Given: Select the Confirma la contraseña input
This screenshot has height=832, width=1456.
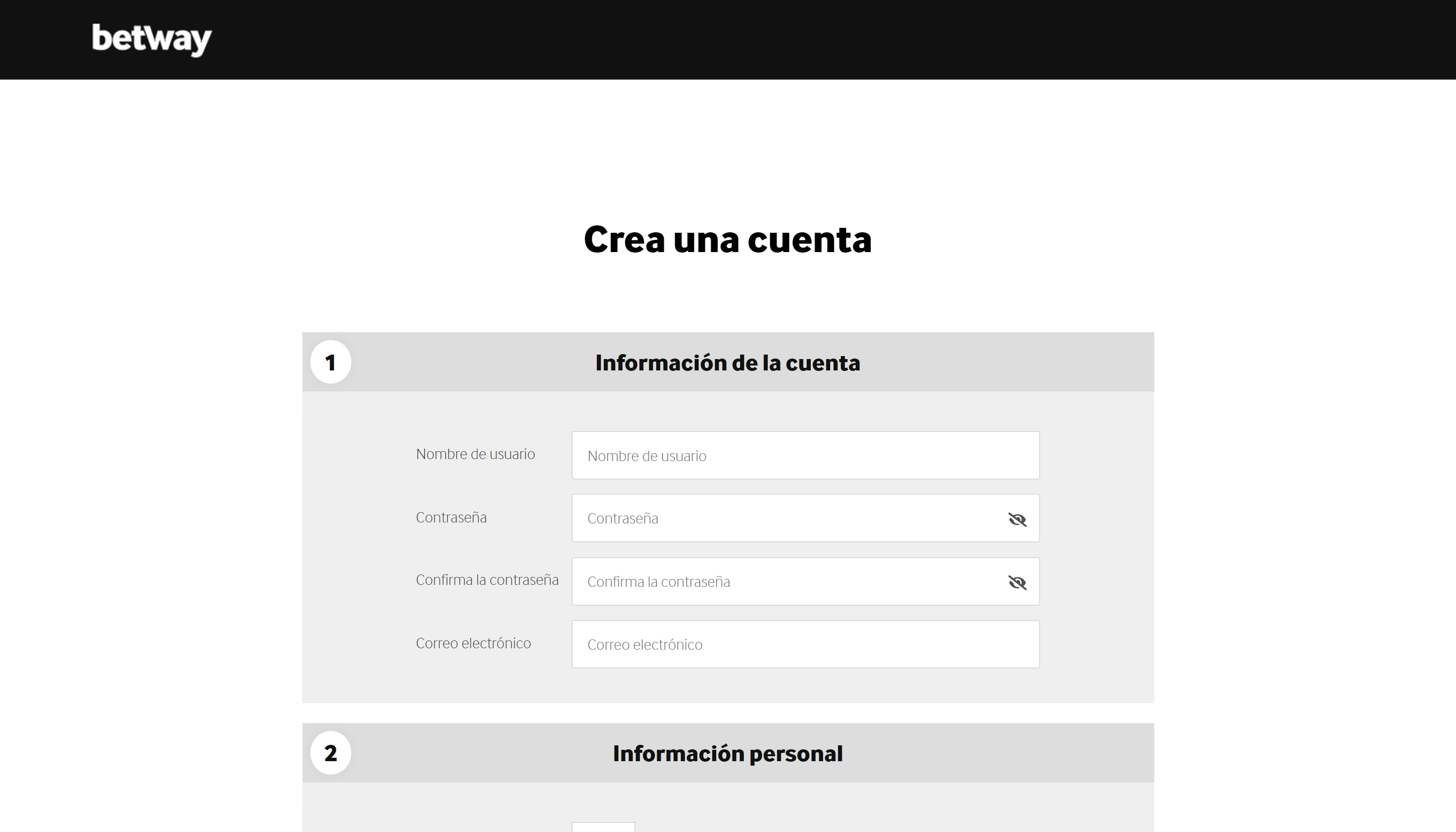Looking at the screenshot, I should pyautogui.click(x=805, y=581).
